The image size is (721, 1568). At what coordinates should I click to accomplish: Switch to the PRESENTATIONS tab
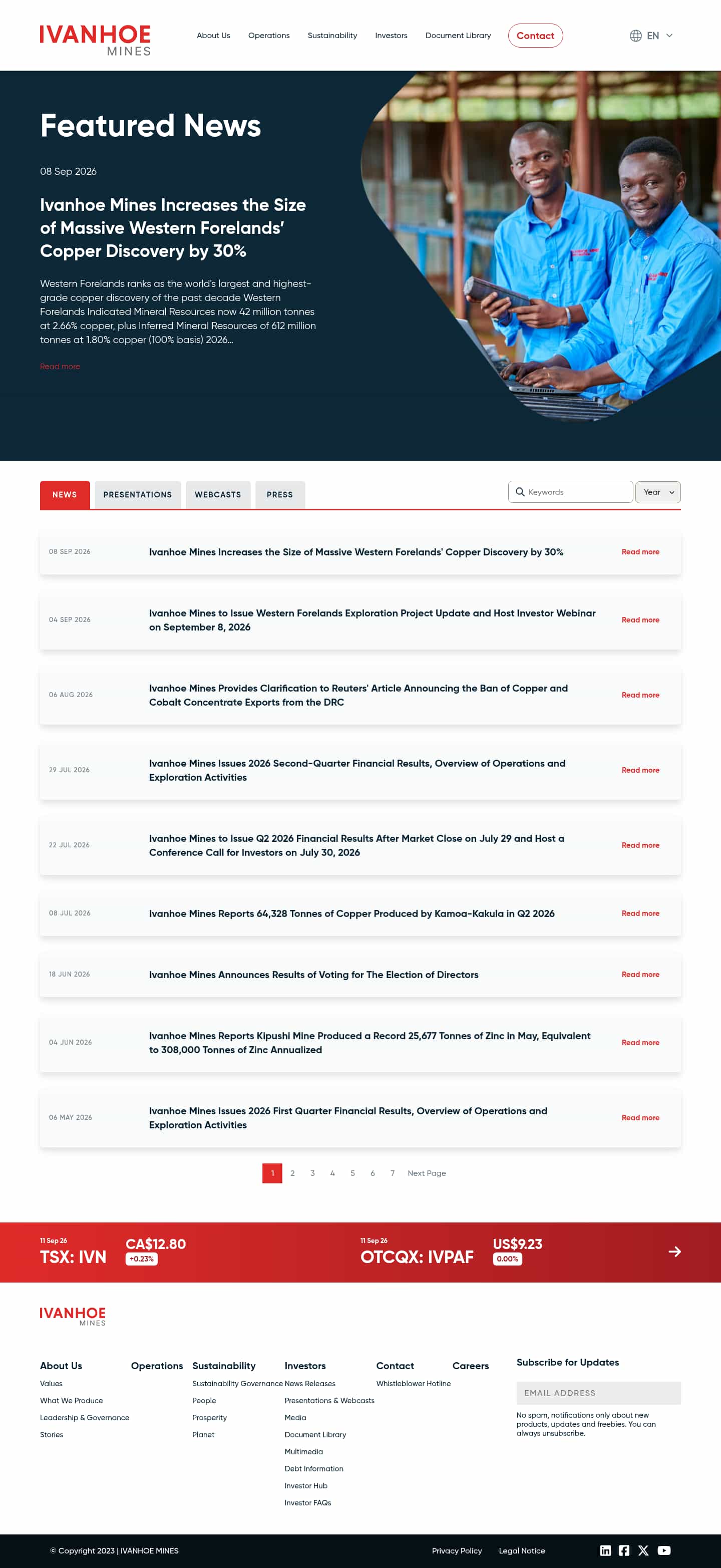[x=138, y=495]
